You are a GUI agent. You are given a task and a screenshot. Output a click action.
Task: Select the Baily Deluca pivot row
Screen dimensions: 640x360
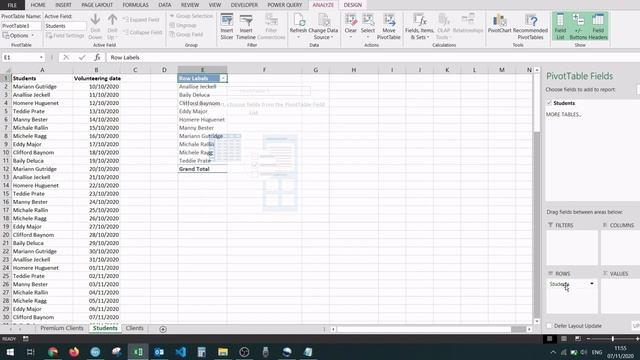click(x=202, y=95)
